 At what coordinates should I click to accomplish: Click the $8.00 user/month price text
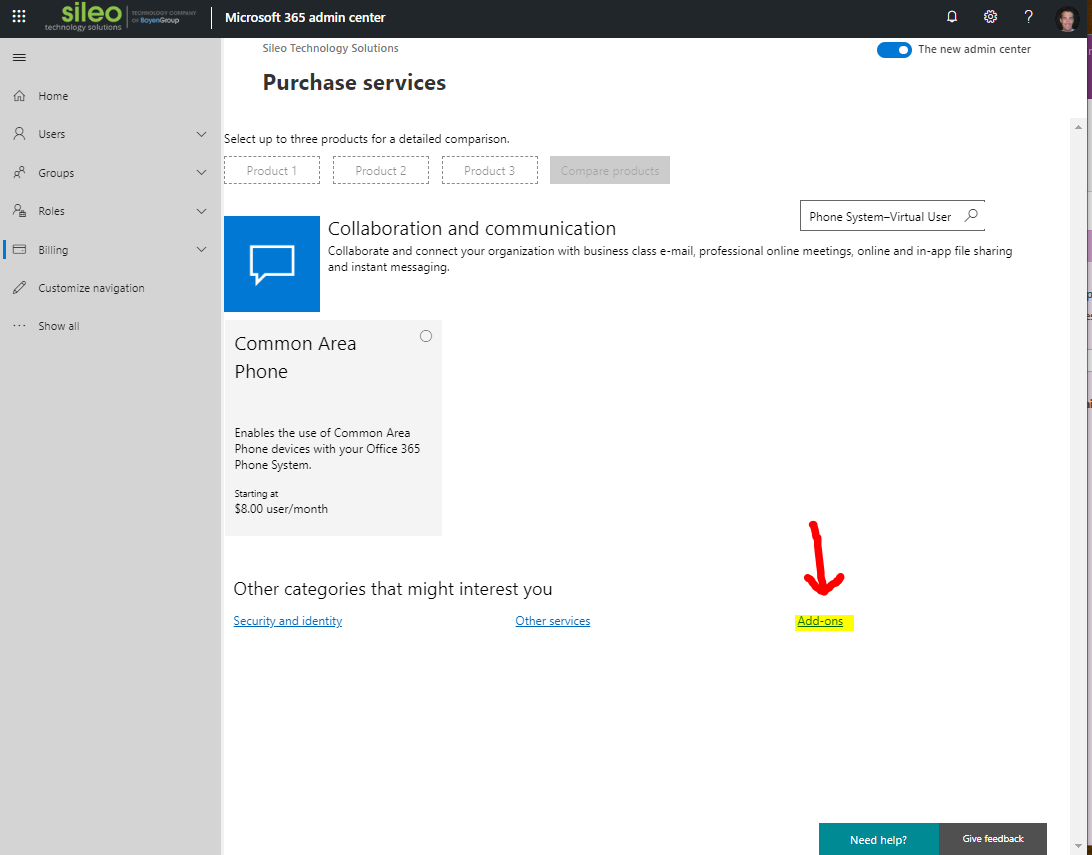(x=281, y=509)
